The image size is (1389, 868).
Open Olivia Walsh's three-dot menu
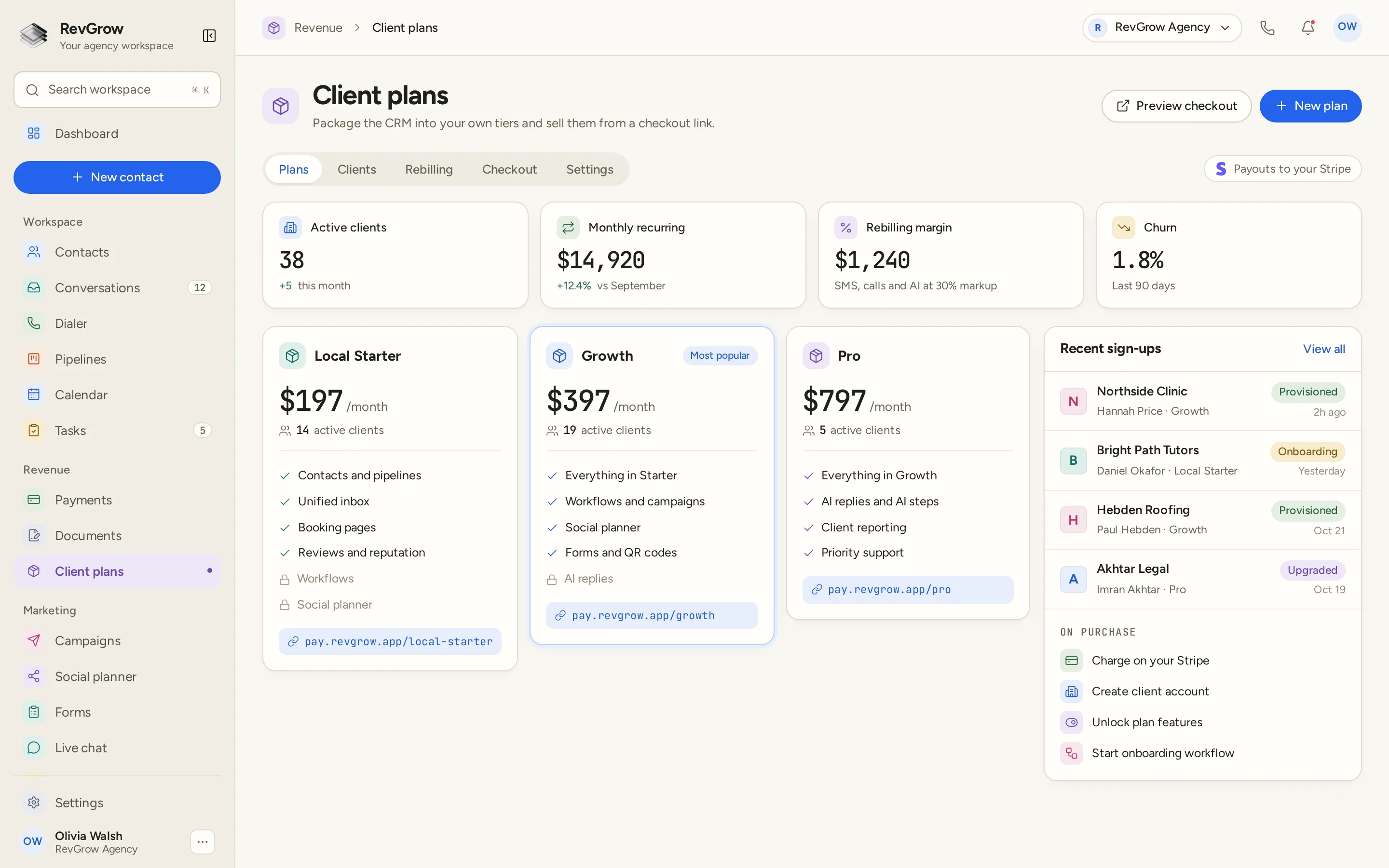tap(202, 841)
